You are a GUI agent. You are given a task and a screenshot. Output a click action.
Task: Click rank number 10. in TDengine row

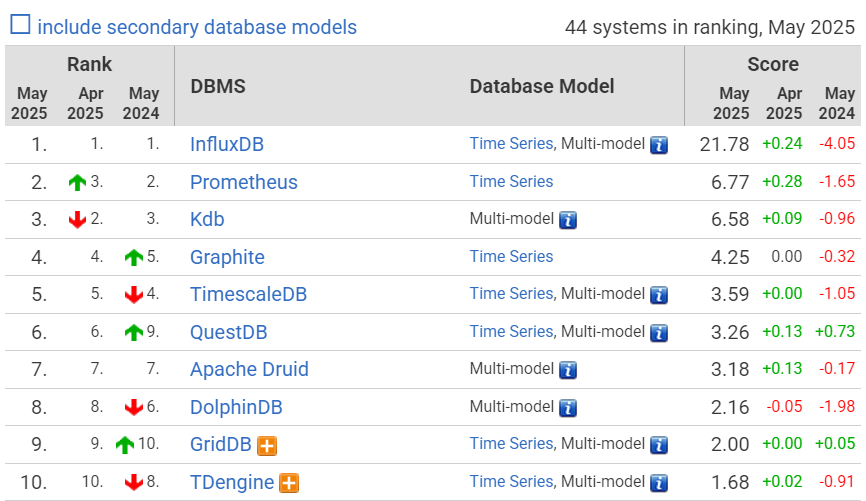coord(34,483)
